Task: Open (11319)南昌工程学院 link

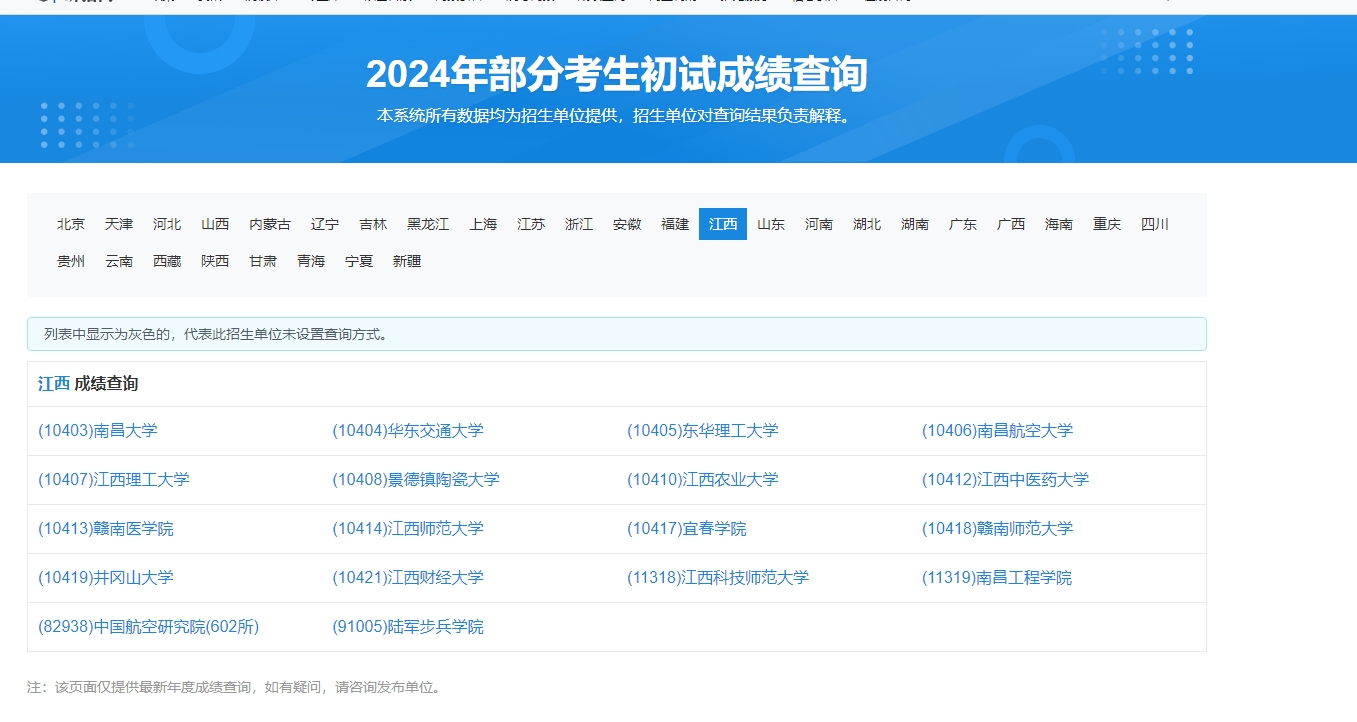Action: (x=997, y=578)
